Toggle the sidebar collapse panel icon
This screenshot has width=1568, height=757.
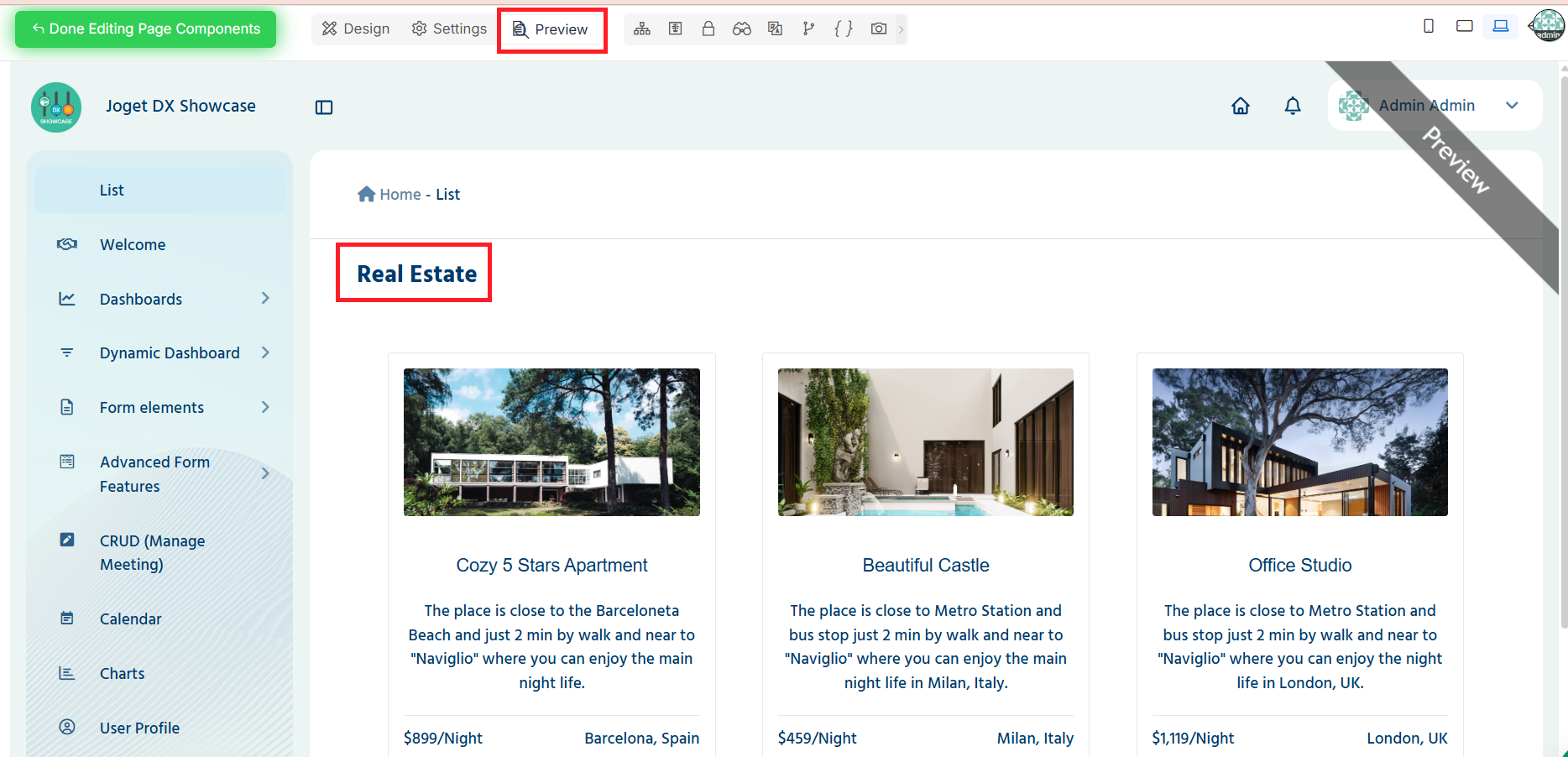point(324,107)
